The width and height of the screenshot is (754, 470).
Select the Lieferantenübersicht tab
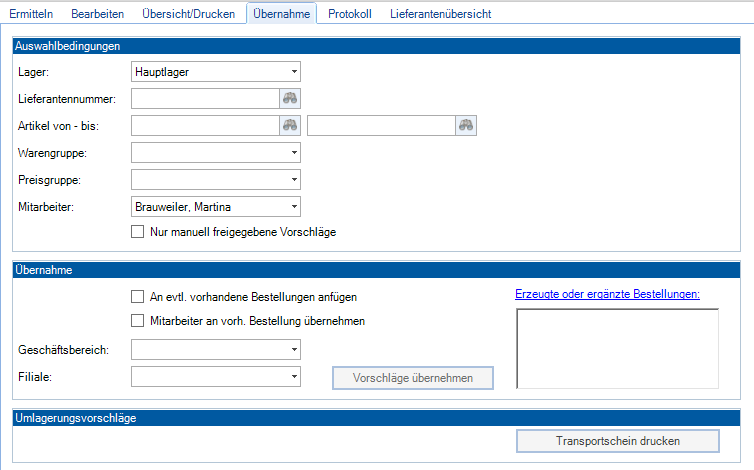tap(440, 14)
